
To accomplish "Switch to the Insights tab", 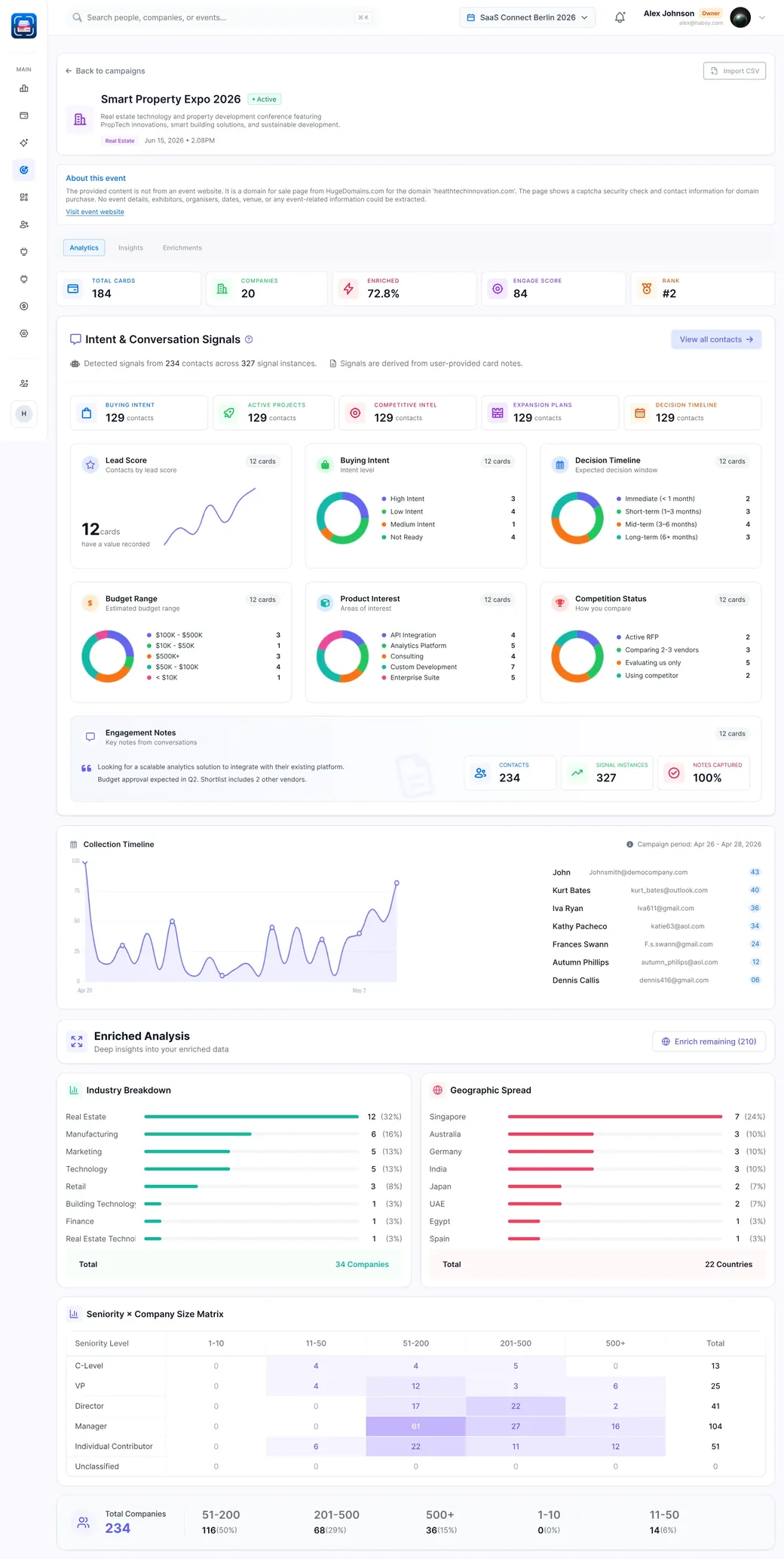I will coord(130,247).
